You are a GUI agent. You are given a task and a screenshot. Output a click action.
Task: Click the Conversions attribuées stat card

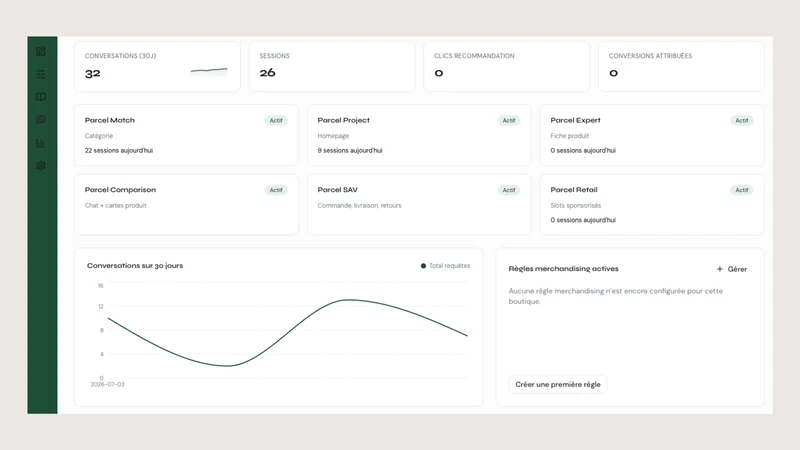point(681,67)
